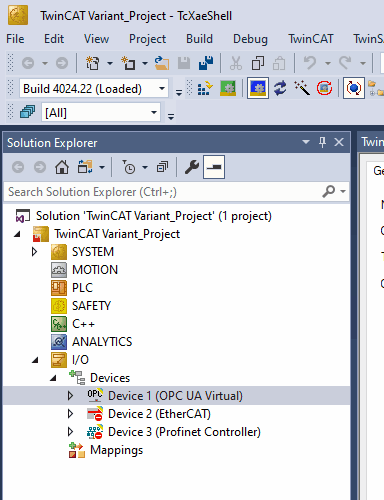Screen dimensions: 384x500
Task: Open the Build 4024.22 (Loaded) dropdown
Action: (94, 89)
